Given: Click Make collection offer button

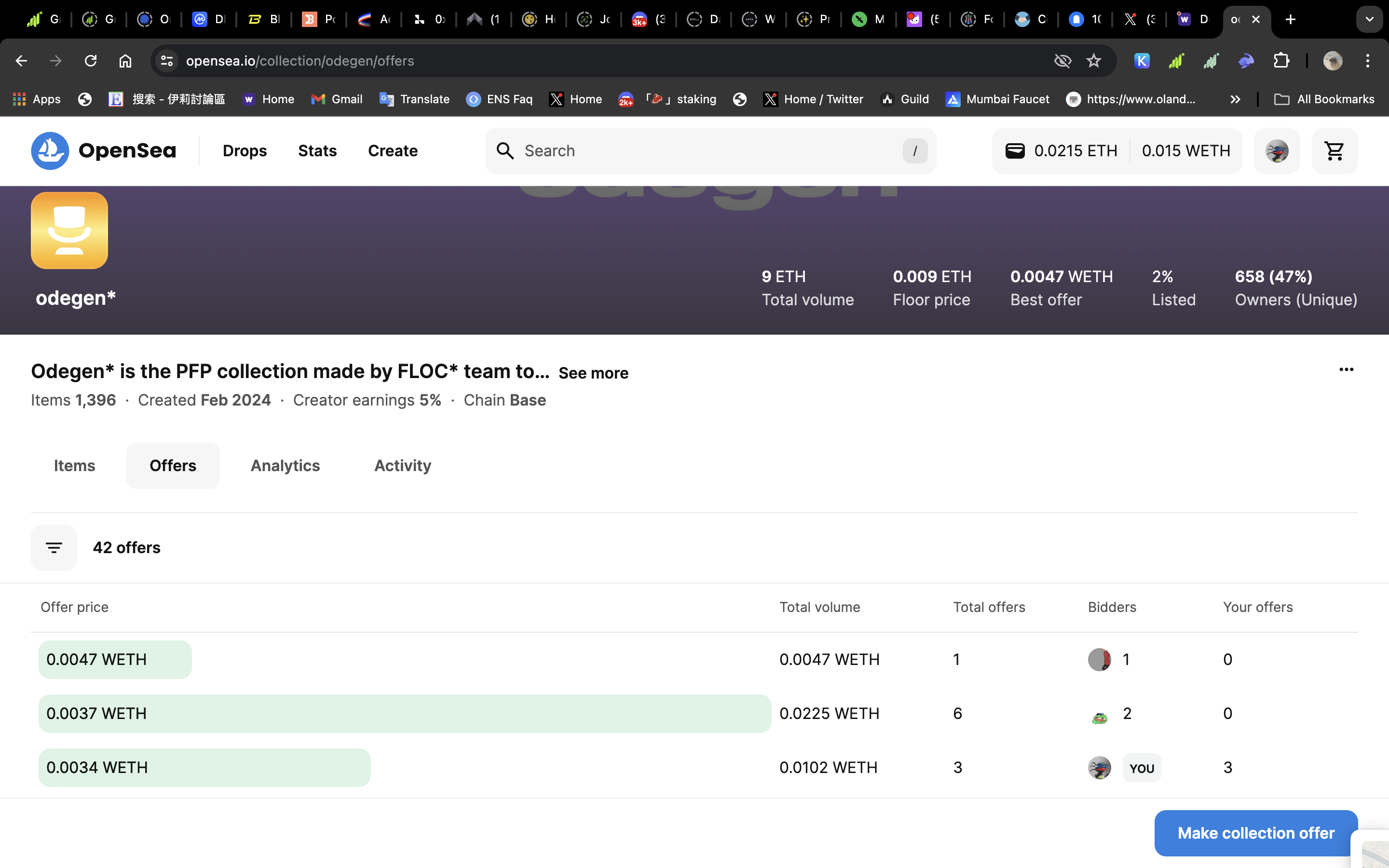Looking at the screenshot, I should (1255, 833).
